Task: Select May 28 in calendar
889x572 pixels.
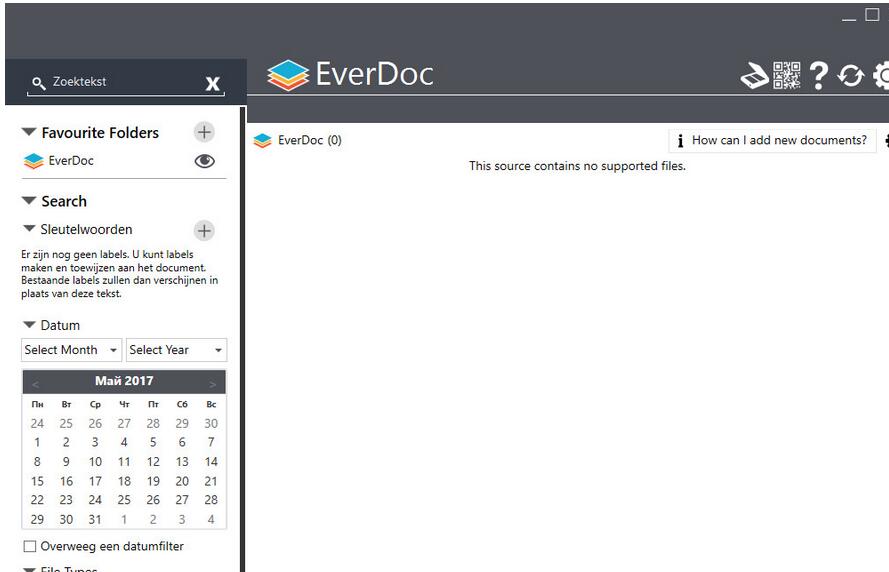Action: pos(211,500)
